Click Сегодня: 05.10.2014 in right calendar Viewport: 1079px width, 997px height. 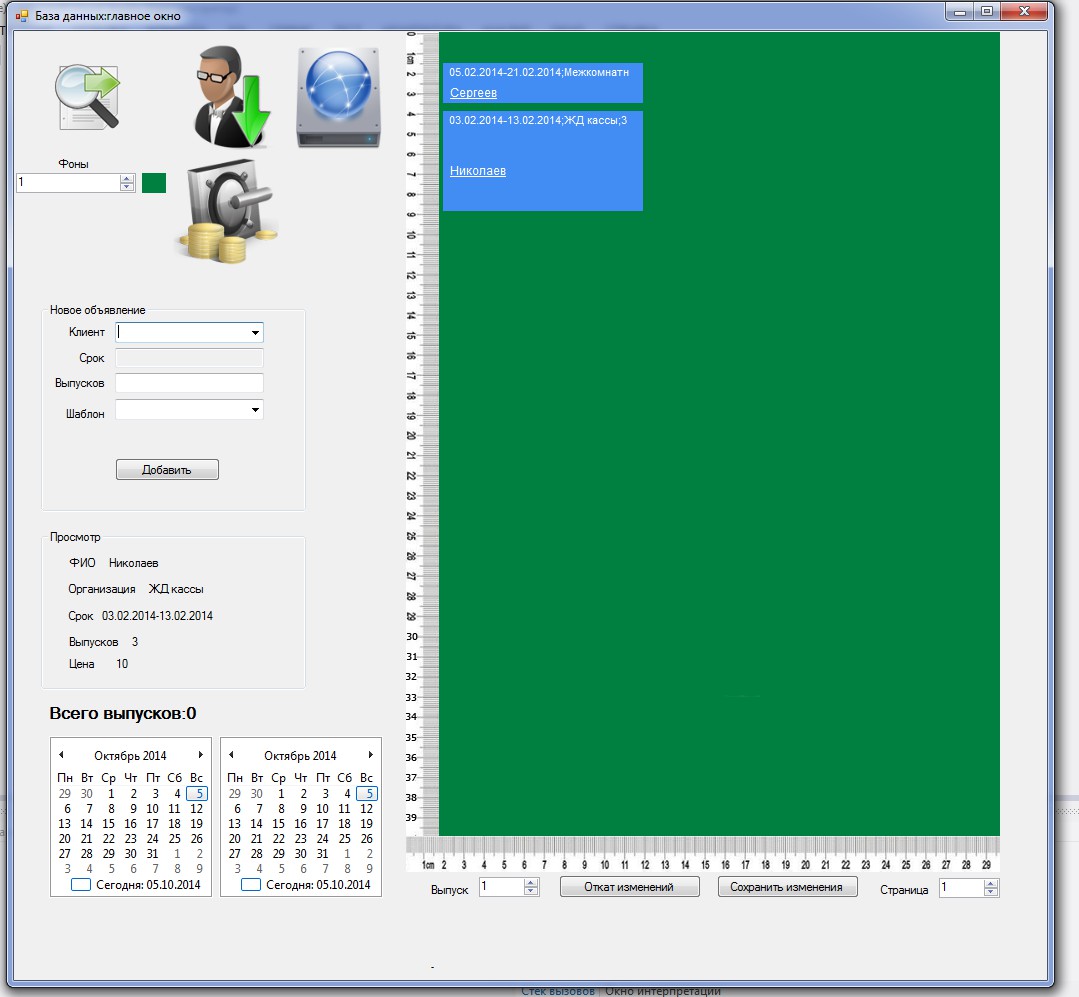click(x=318, y=885)
